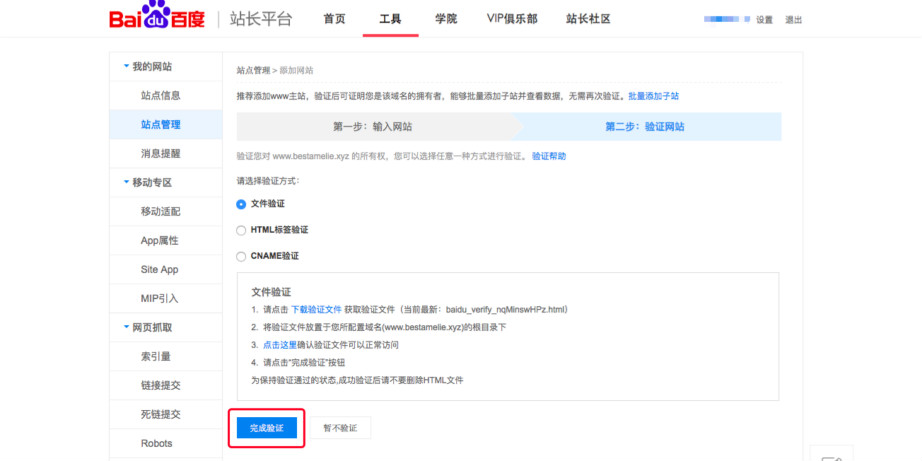Viewport: 922px width, 461px height.
Task: Click the 下载验证文件 link
Action: click(x=316, y=310)
